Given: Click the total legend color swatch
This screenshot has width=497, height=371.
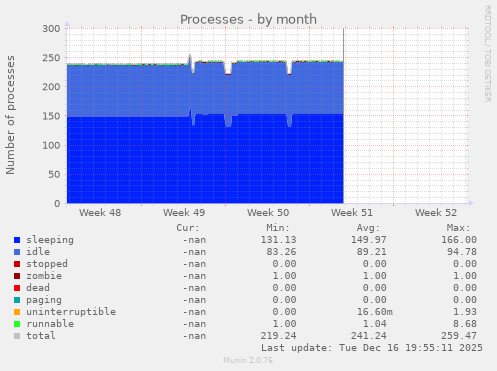Looking at the screenshot, I should tap(17, 336).
